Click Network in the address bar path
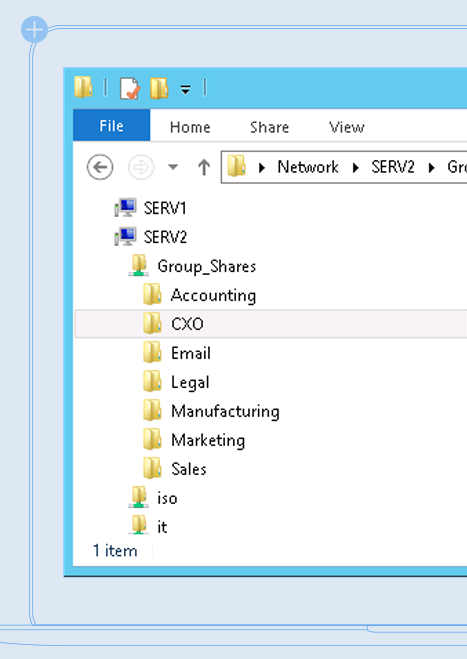This screenshot has height=659, width=467. (x=308, y=167)
